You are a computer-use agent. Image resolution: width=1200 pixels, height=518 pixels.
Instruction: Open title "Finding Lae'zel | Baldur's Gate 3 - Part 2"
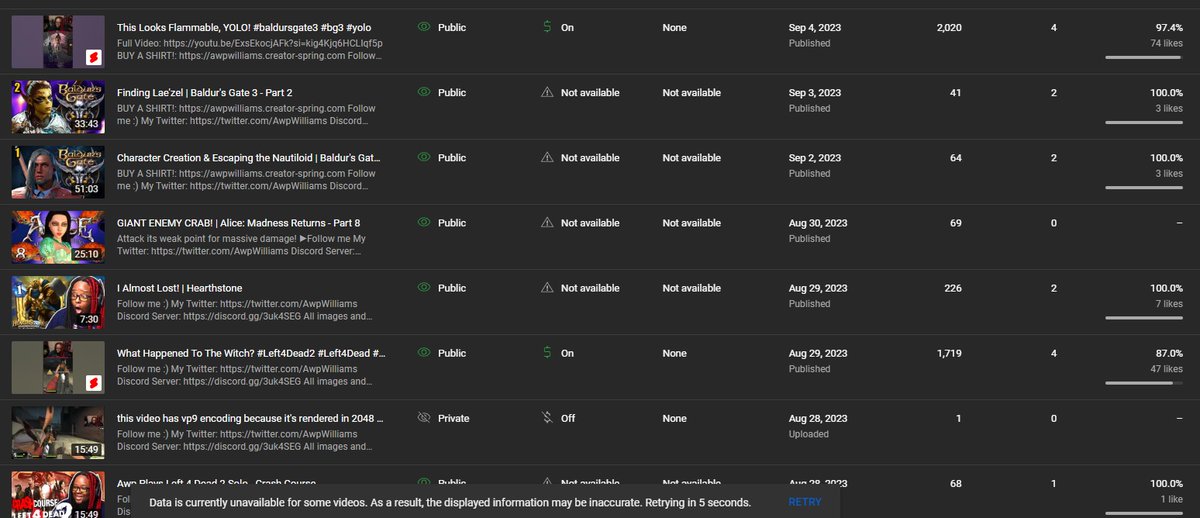point(205,93)
